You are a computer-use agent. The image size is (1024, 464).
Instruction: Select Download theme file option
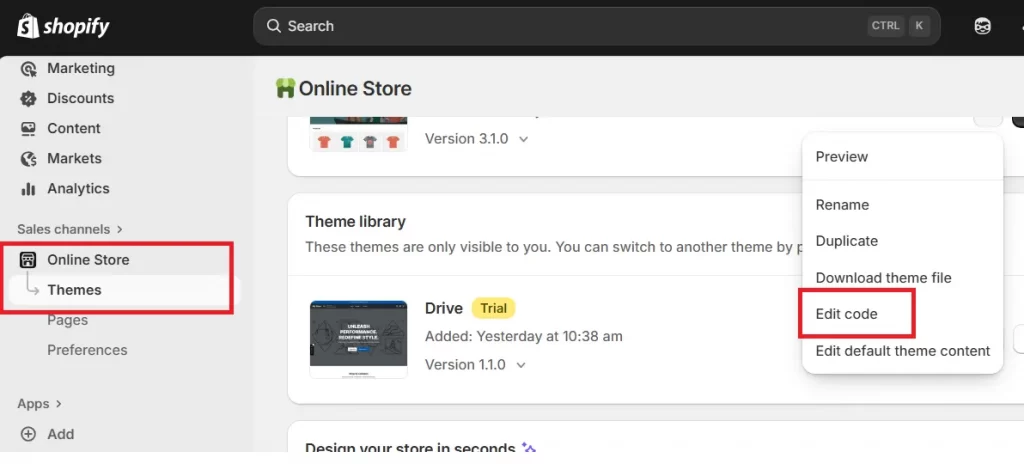(883, 278)
